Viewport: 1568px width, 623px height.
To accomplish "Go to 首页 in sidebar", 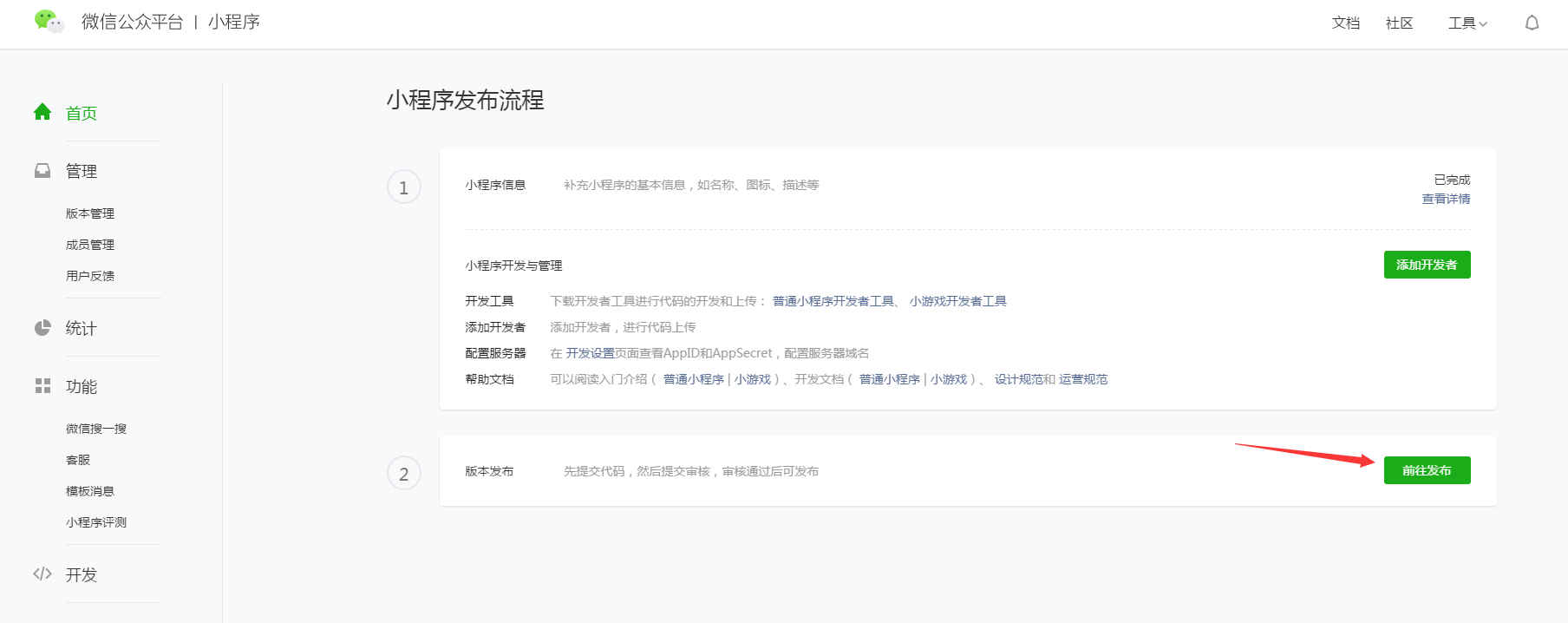I will click(x=82, y=114).
